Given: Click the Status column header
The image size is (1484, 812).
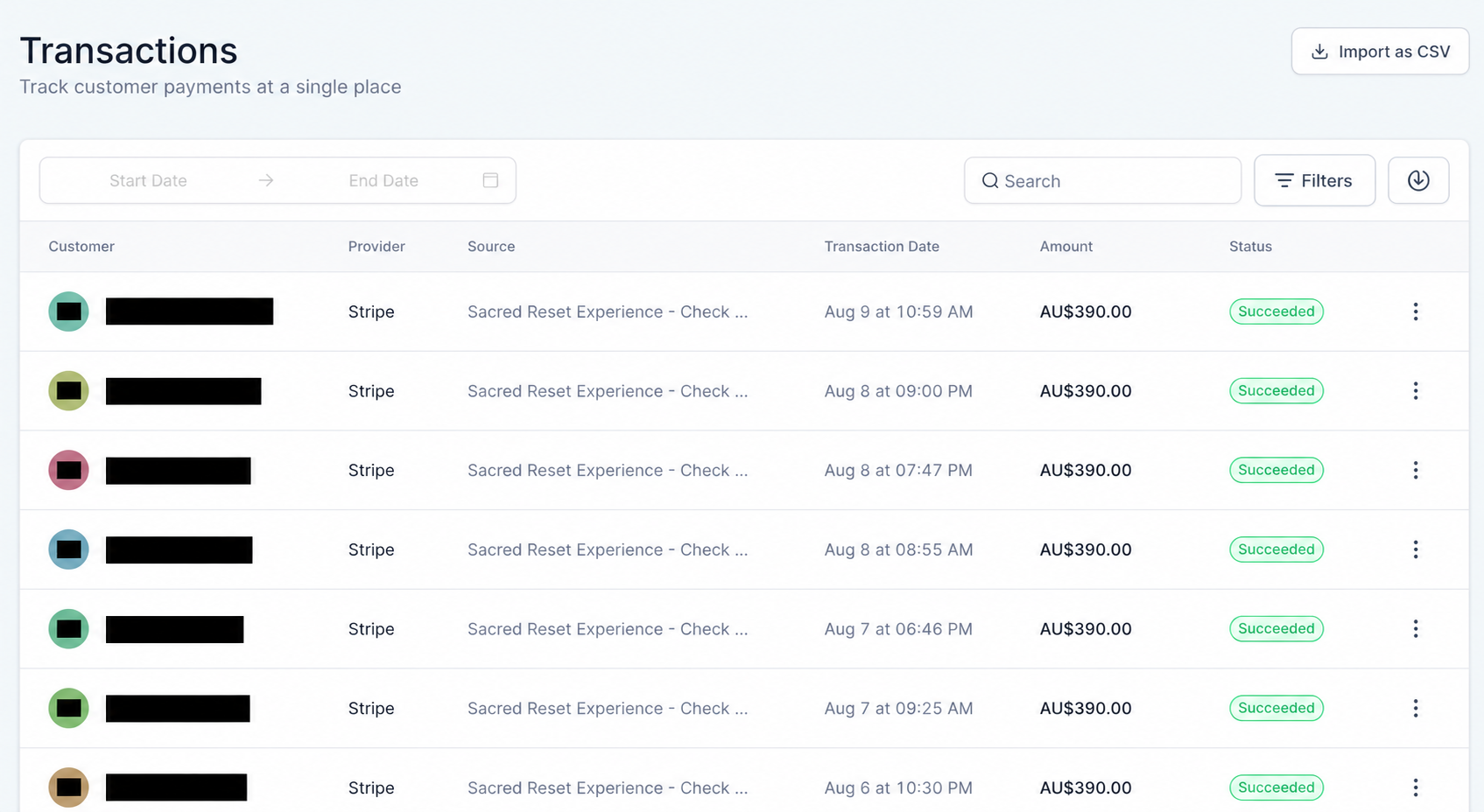Looking at the screenshot, I should (x=1250, y=247).
